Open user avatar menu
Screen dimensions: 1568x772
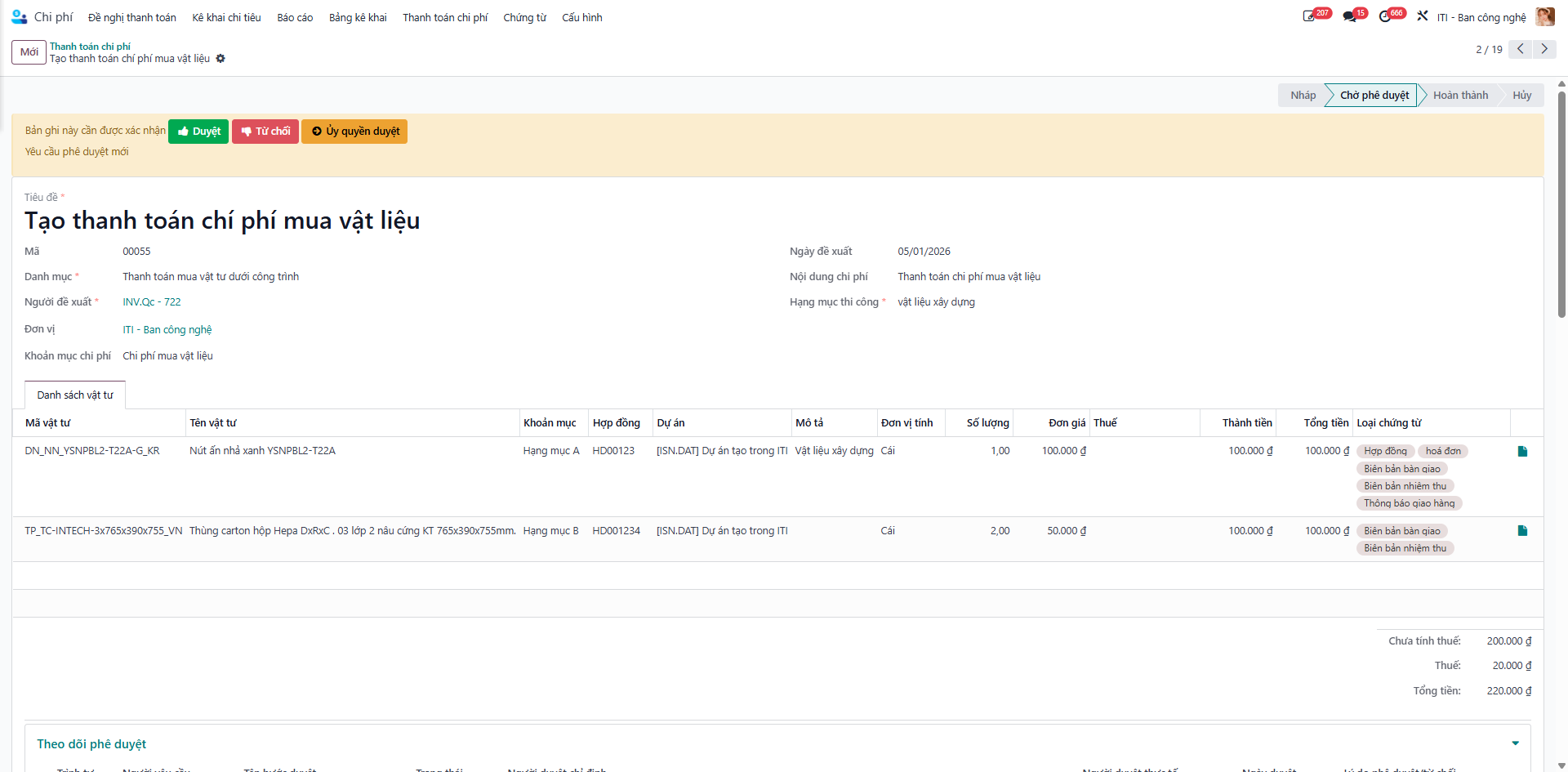pos(1545,17)
